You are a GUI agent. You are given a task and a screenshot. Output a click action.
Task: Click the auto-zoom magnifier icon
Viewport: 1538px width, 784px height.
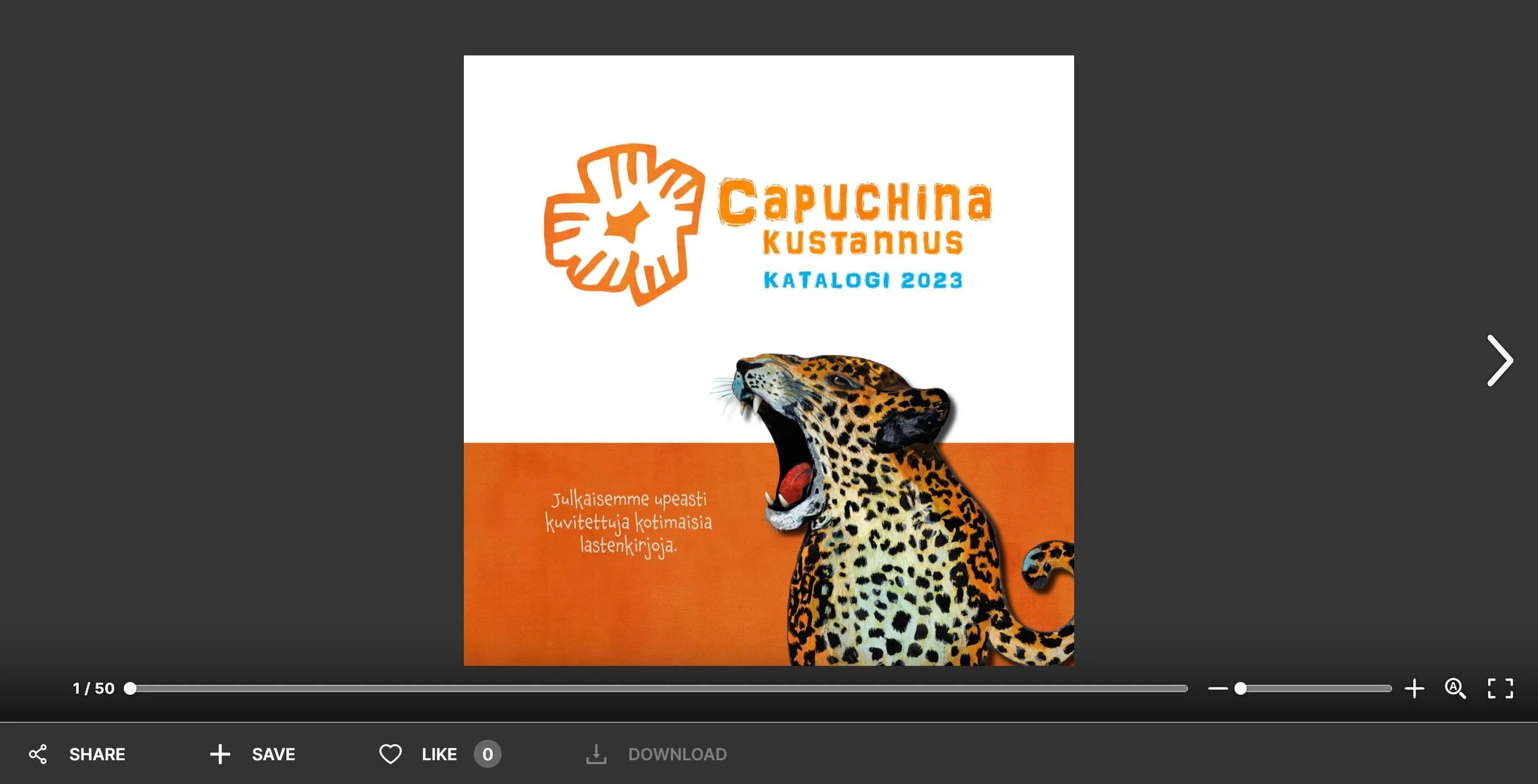(1455, 689)
